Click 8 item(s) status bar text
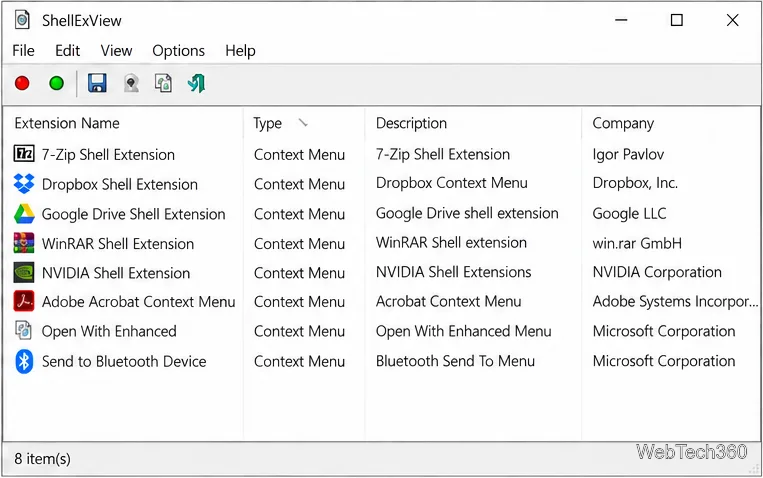Screen dimensions: 763x478 42,459
